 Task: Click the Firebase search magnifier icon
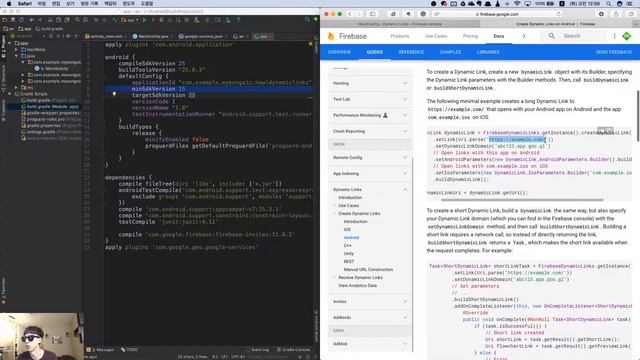[x=551, y=36]
